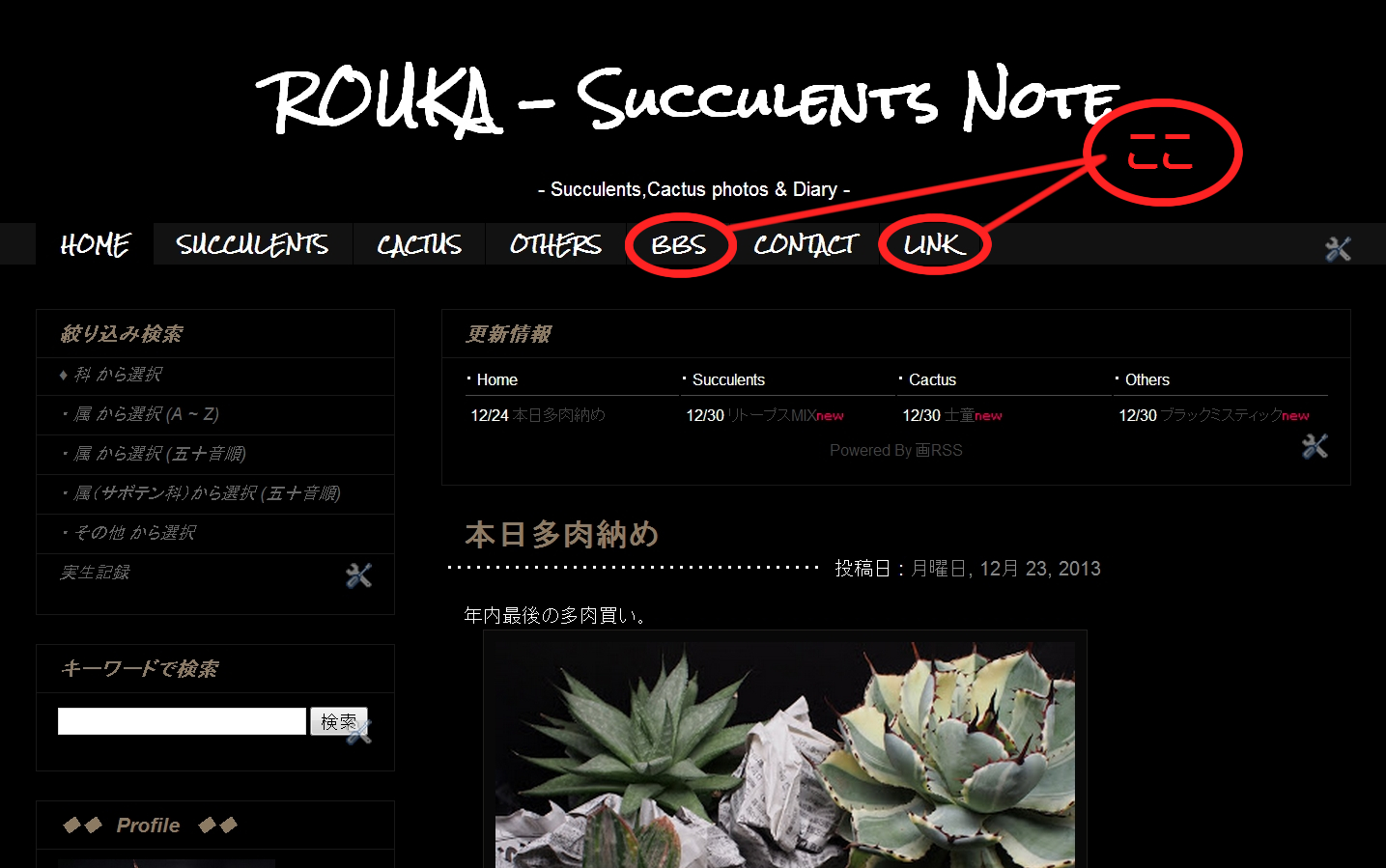The image size is (1386, 868).
Task: Click the 検索 search button
Action: click(338, 721)
